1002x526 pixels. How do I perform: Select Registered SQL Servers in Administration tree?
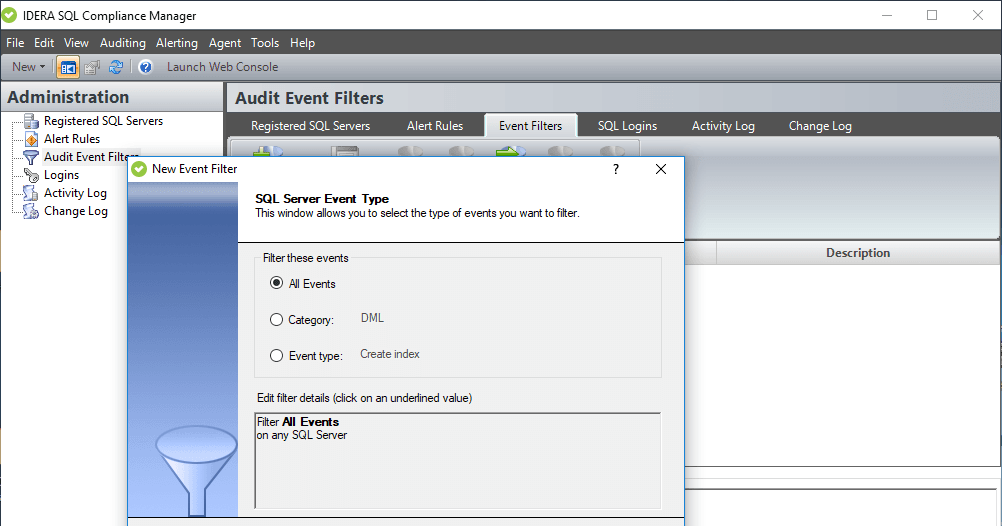point(103,121)
